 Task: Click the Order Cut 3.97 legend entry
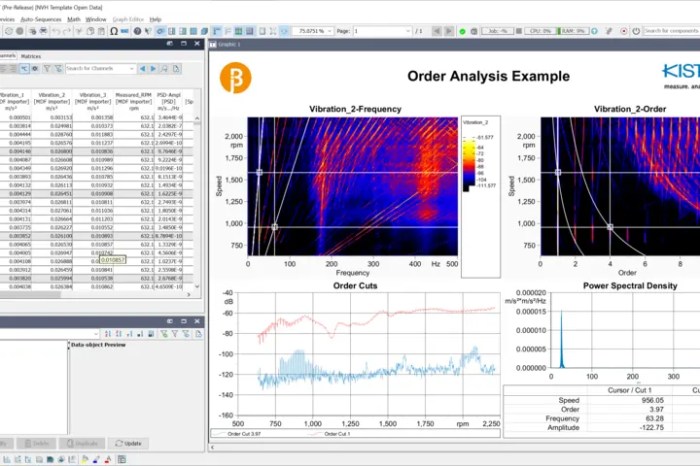click(244, 434)
